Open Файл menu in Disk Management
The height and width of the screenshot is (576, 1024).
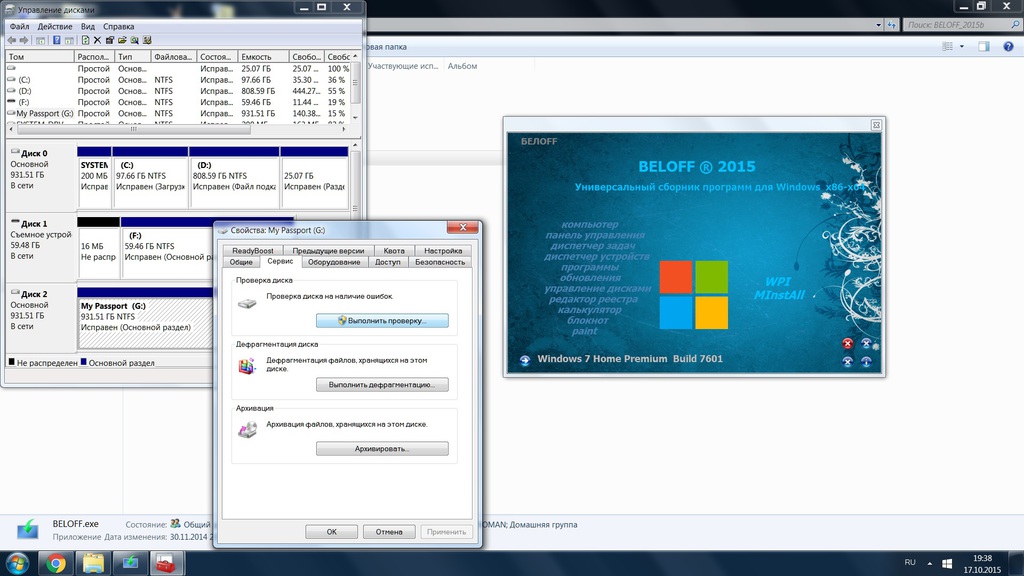(x=19, y=27)
